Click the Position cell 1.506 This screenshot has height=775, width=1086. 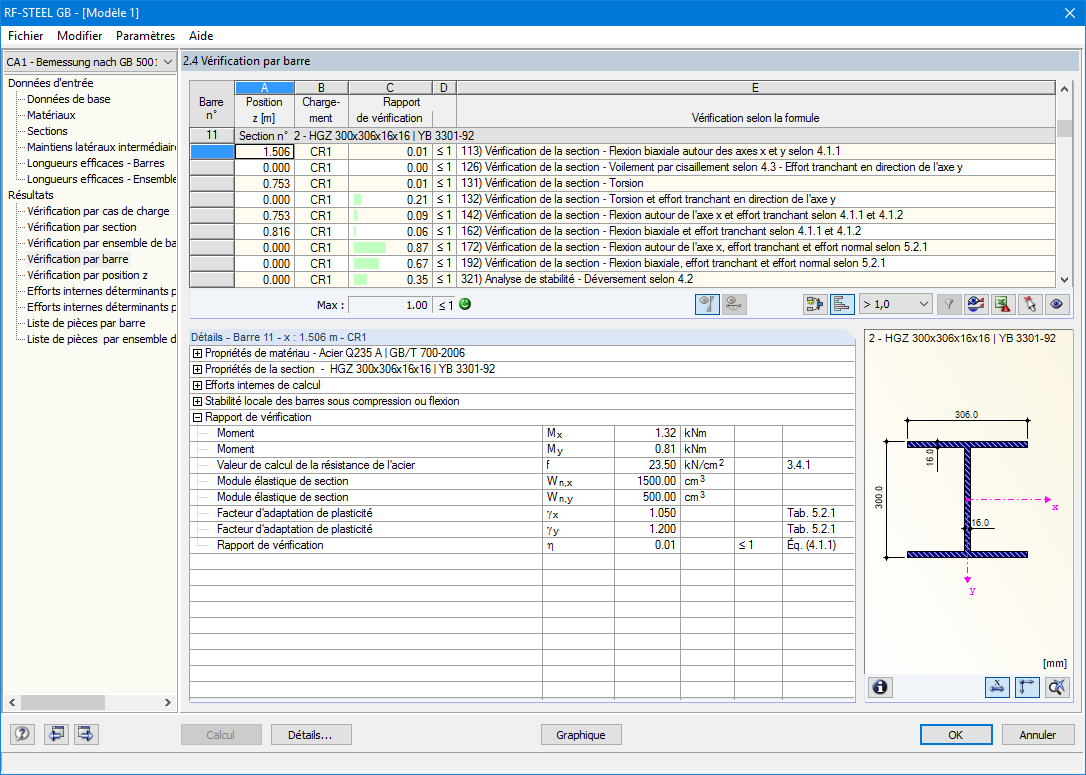tap(265, 152)
